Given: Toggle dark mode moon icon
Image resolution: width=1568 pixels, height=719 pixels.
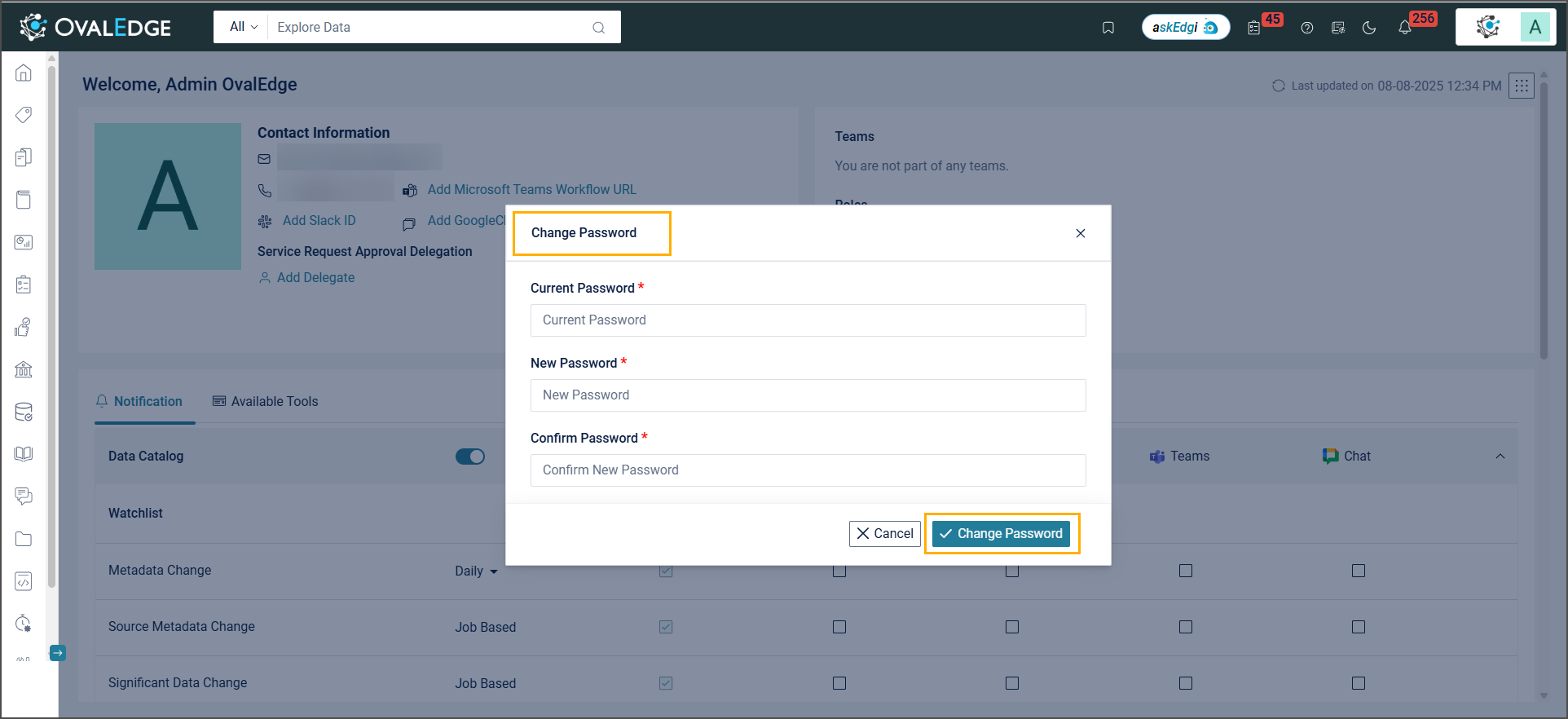Looking at the screenshot, I should click(x=1369, y=28).
